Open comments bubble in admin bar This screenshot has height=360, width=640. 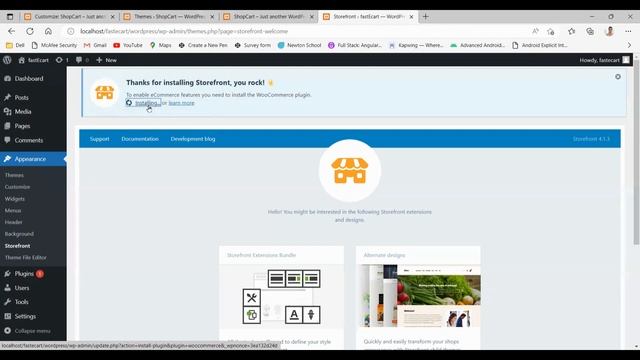tap(82, 60)
